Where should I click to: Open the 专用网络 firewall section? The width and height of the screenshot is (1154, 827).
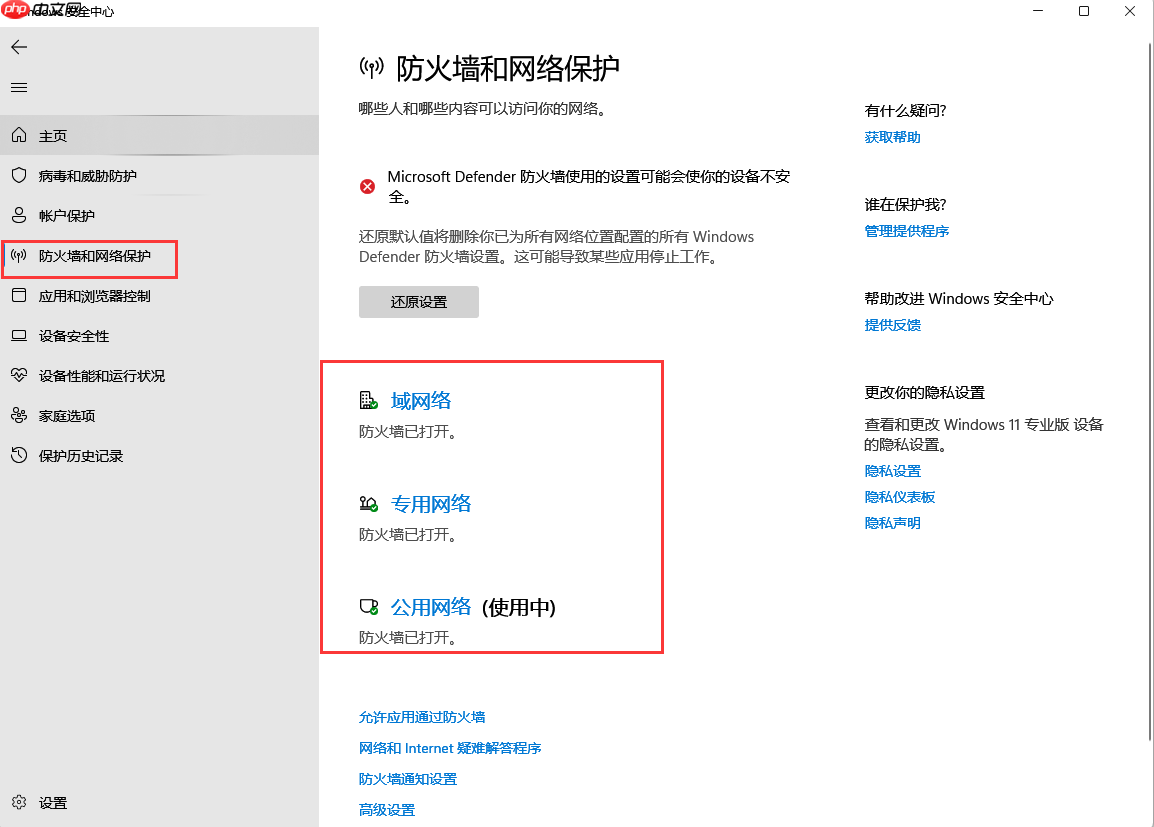430,504
